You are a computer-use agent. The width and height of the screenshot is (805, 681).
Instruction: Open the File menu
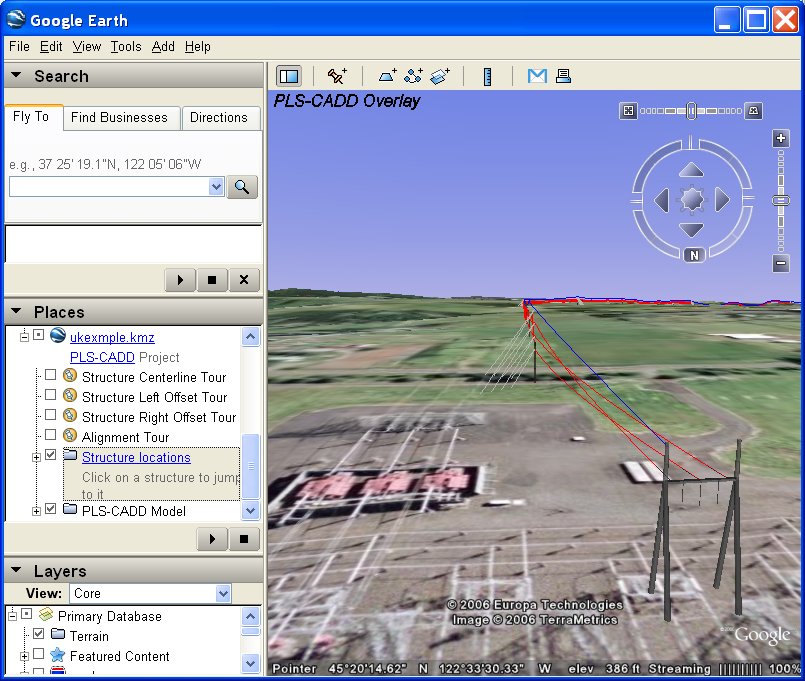click(x=20, y=47)
